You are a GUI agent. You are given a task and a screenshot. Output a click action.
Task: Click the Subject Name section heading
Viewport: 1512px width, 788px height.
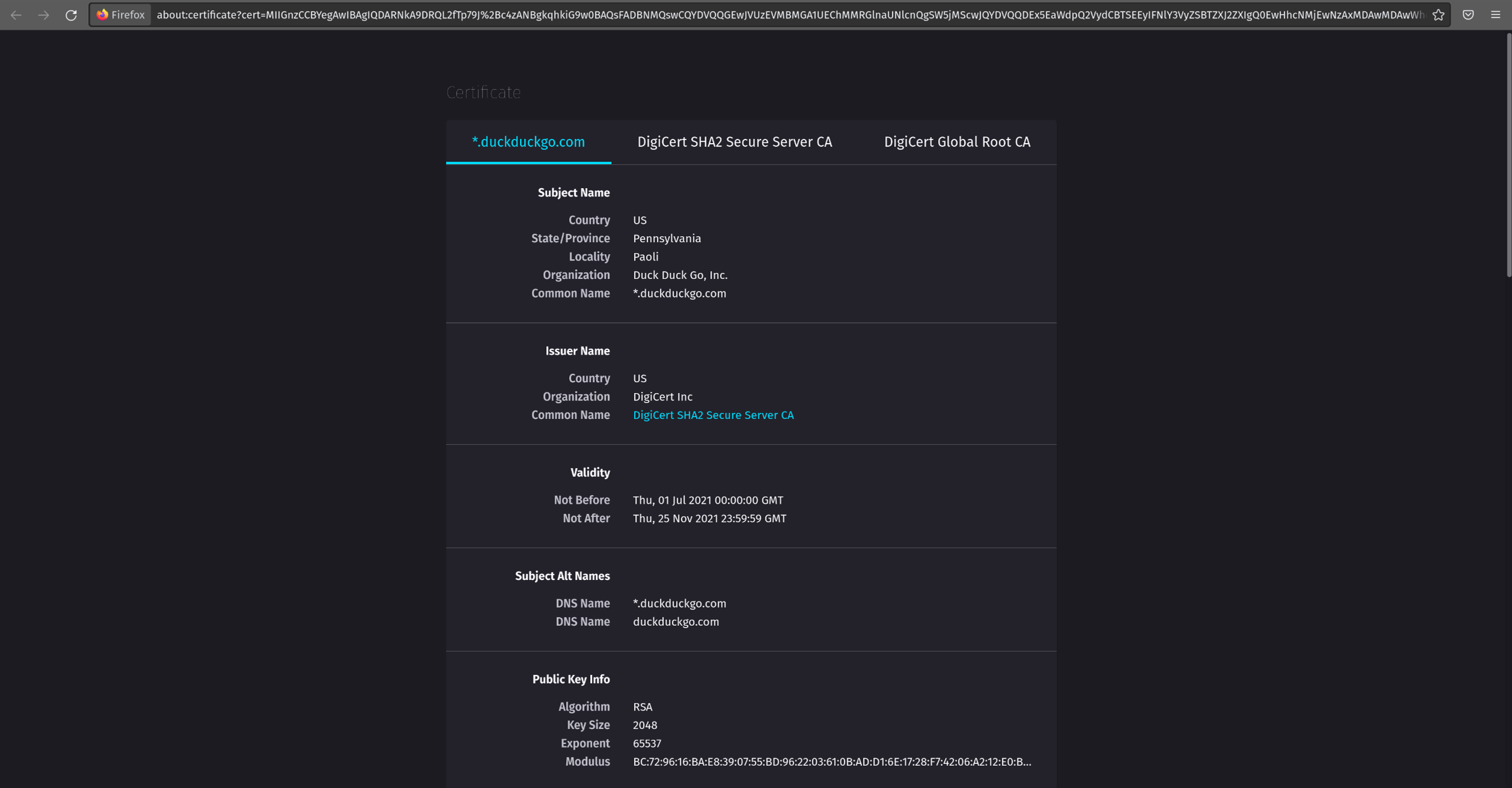pos(573,193)
